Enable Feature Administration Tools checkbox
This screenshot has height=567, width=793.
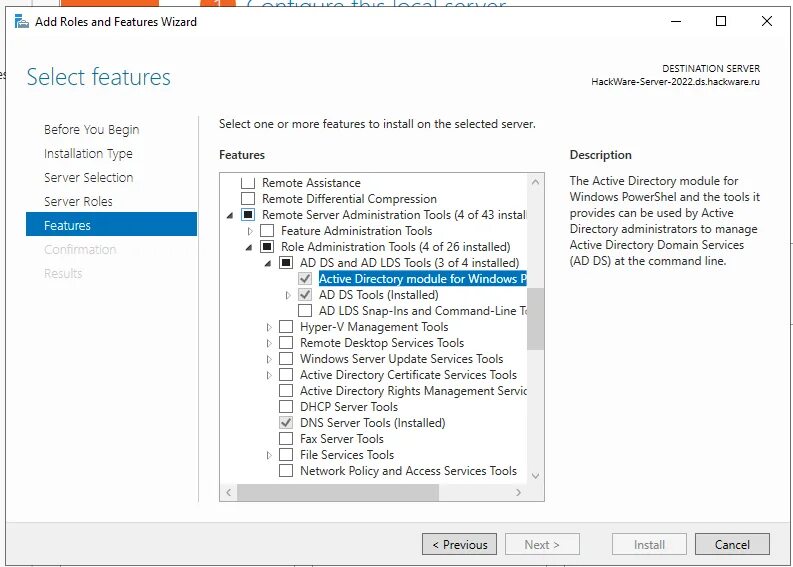(x=267, y=231)
